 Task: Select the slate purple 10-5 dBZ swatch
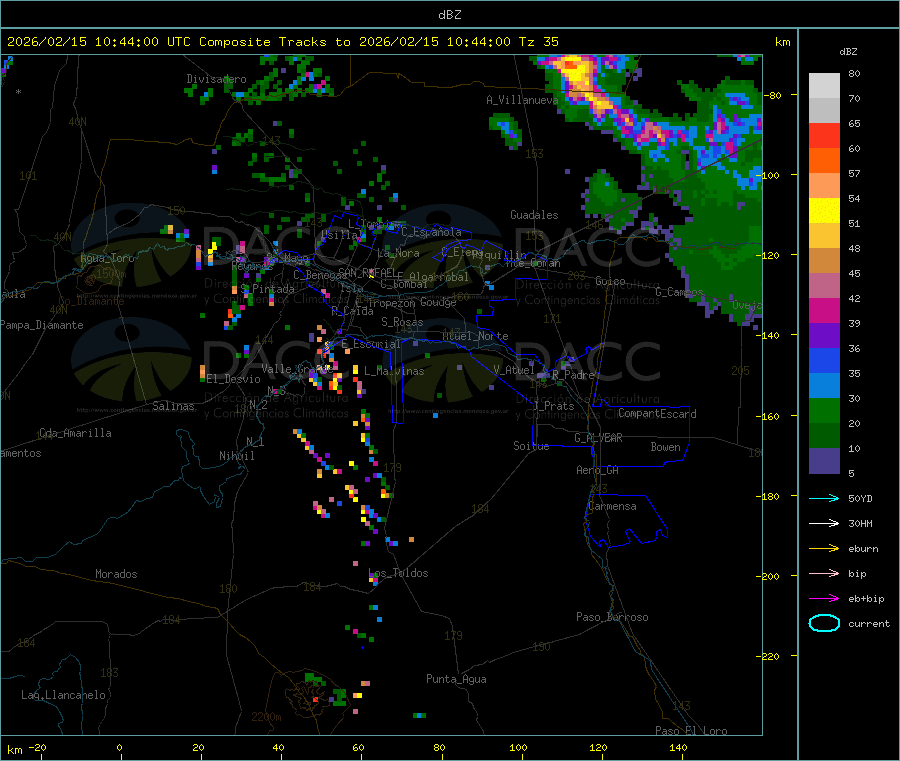click(x=824, y=461)
